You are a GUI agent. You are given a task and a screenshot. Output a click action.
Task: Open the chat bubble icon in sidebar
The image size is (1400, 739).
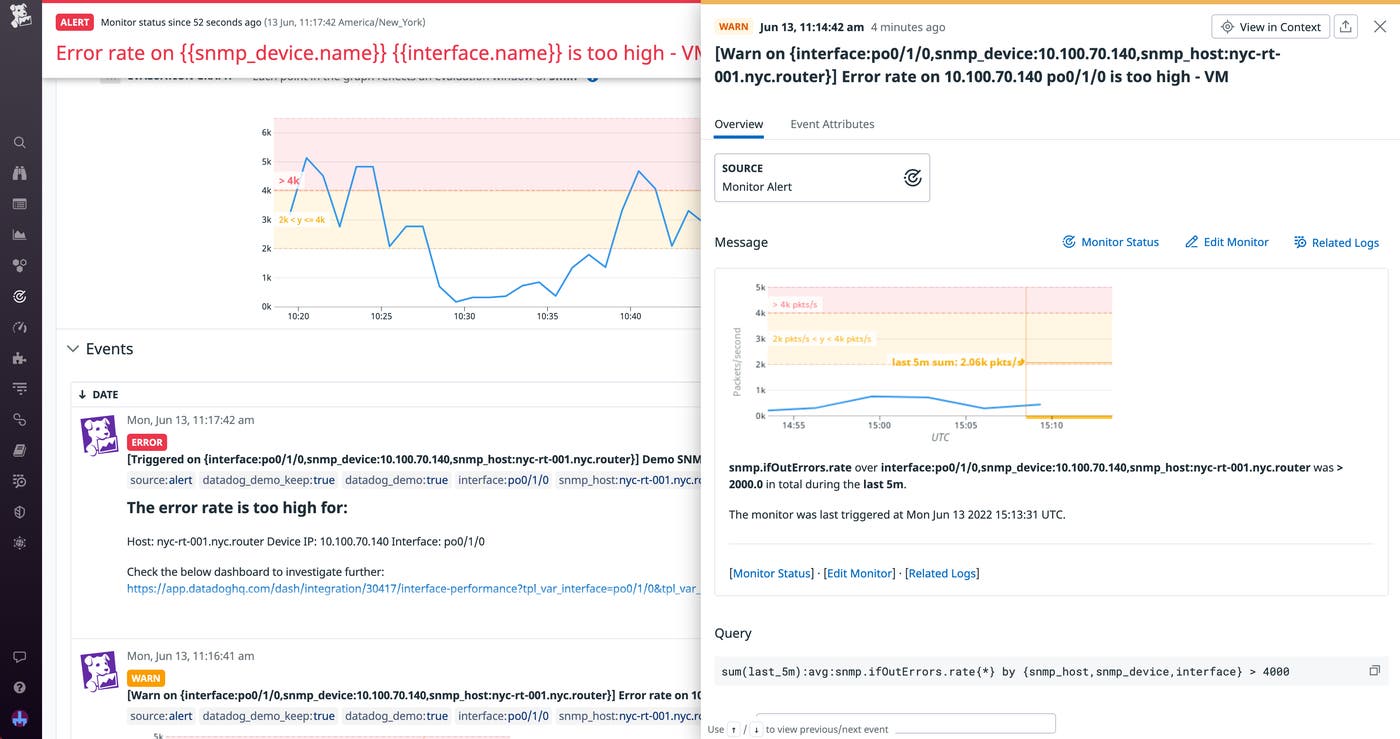coord(19,657)
